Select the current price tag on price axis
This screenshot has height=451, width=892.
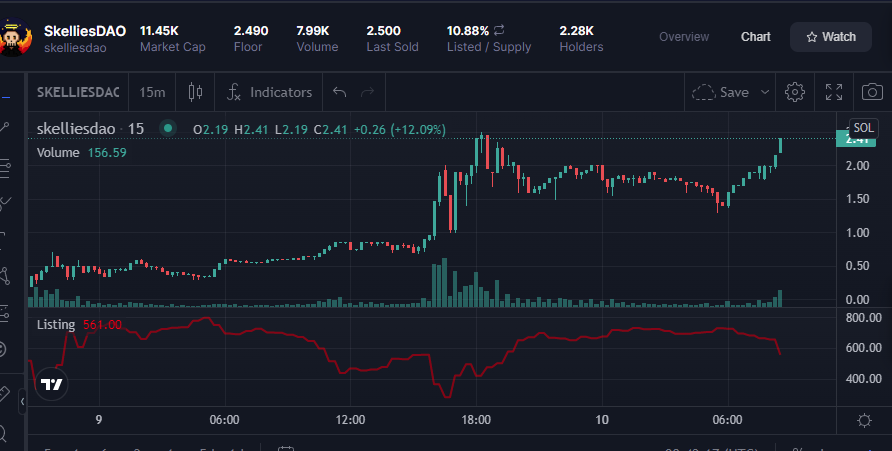[x=856, y=140]
